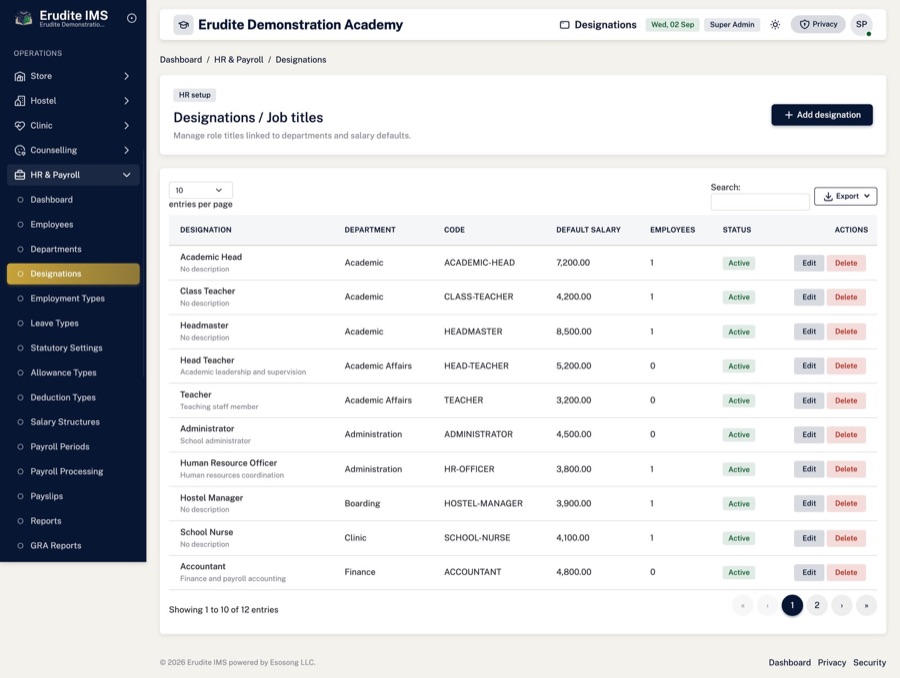Screen dimensions: 900x678
Task: Open Payroll Processing in sidebar
Action: click(73, 471)
